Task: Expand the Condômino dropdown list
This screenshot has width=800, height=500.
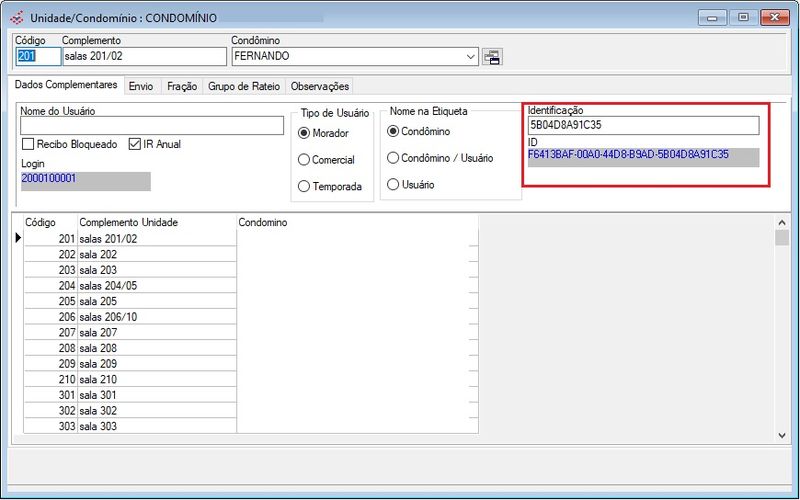Action: coord(471,57)
